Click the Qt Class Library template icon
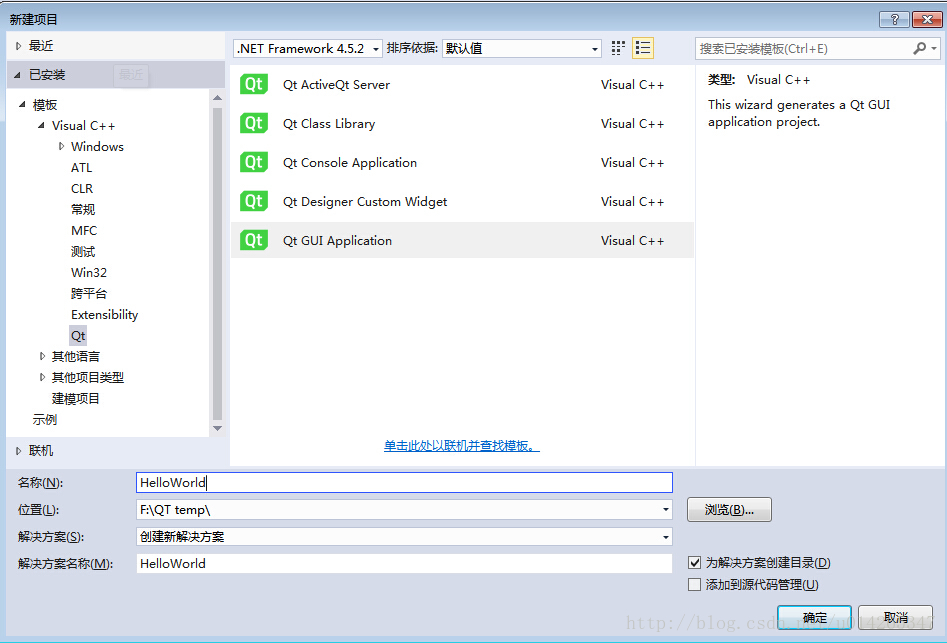The image size is (947, 643). (x=254, y=123)
